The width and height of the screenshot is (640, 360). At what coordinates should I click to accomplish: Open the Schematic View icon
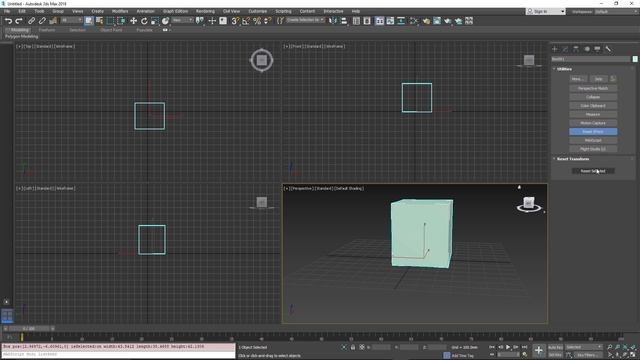[401, 21]
